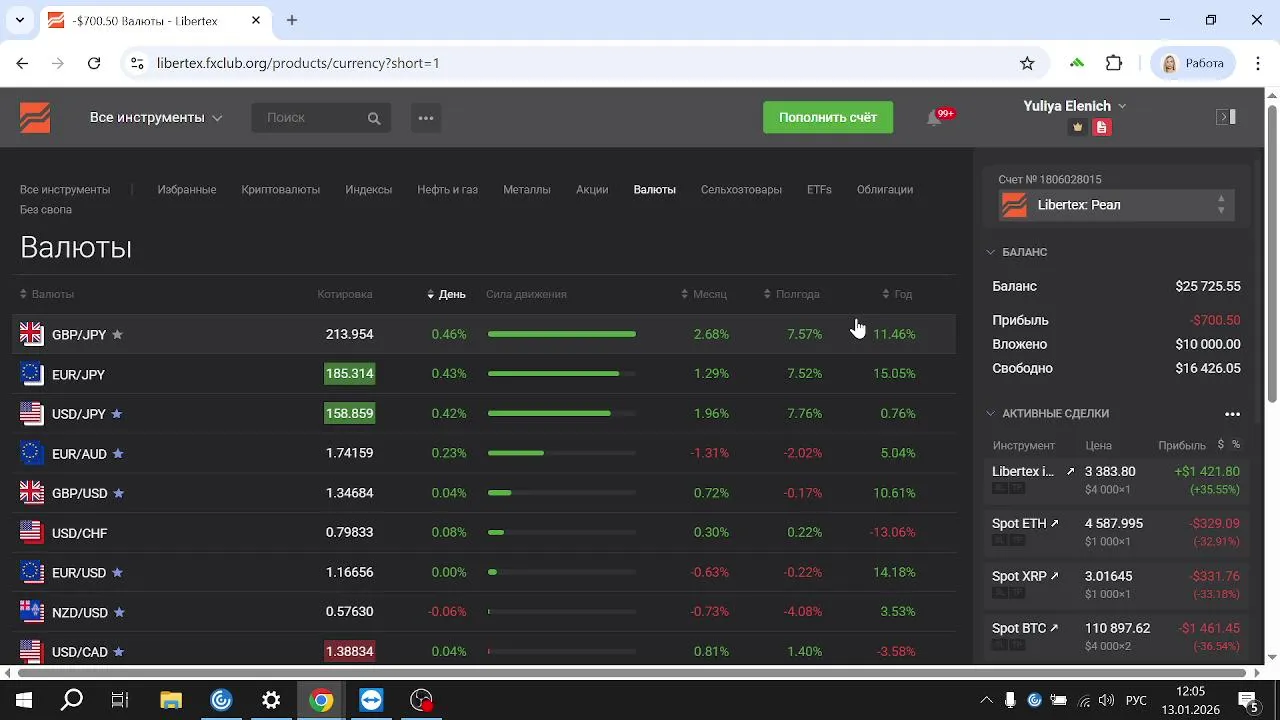Image resolution: width=1280 pixels, height=720 pixels.
Task: Toggle favorite star for EUR/AUD
Action: [118, 453]
